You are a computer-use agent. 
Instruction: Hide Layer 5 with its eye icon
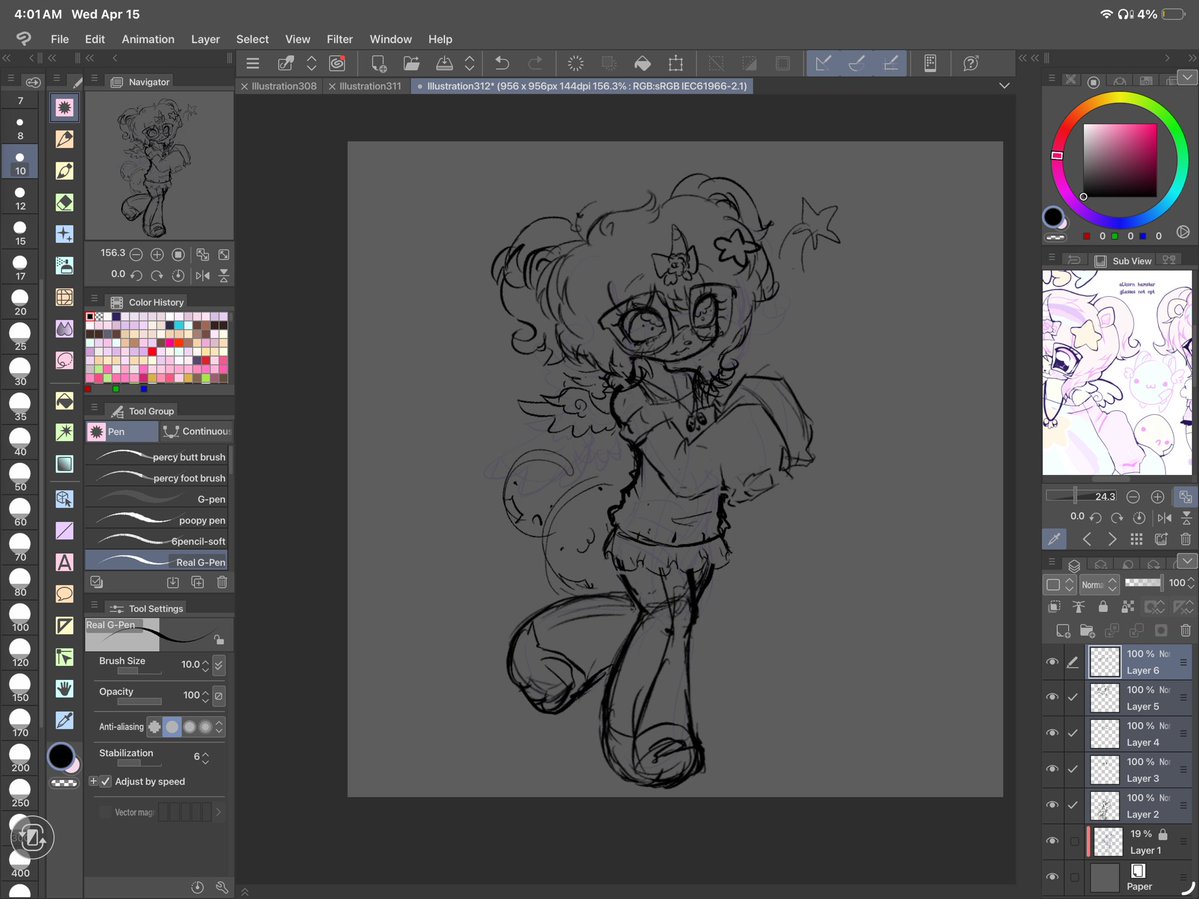(1052, 697)
